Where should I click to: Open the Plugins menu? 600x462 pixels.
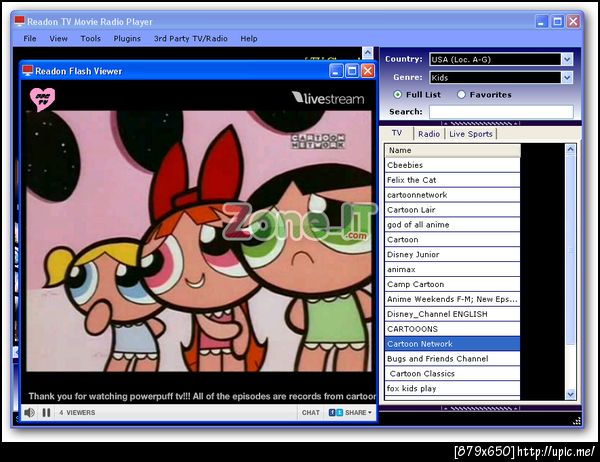(127, 39)
